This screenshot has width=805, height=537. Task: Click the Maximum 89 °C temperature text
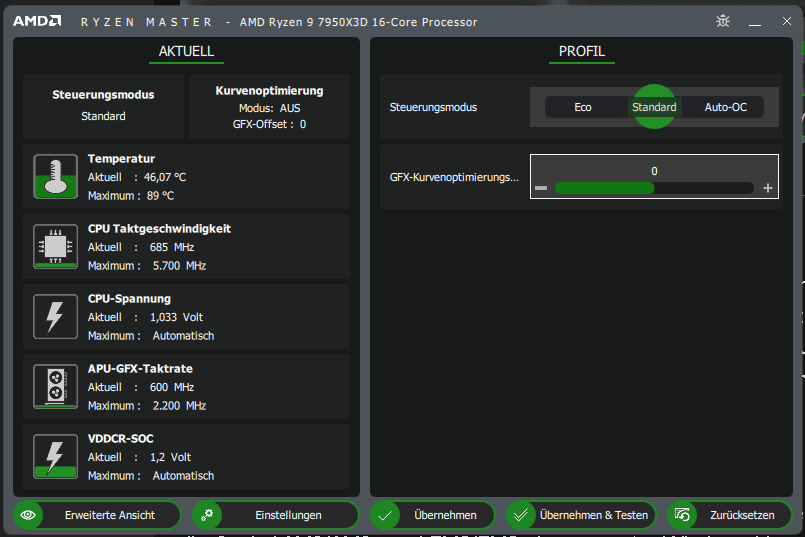tap(131, 196)
